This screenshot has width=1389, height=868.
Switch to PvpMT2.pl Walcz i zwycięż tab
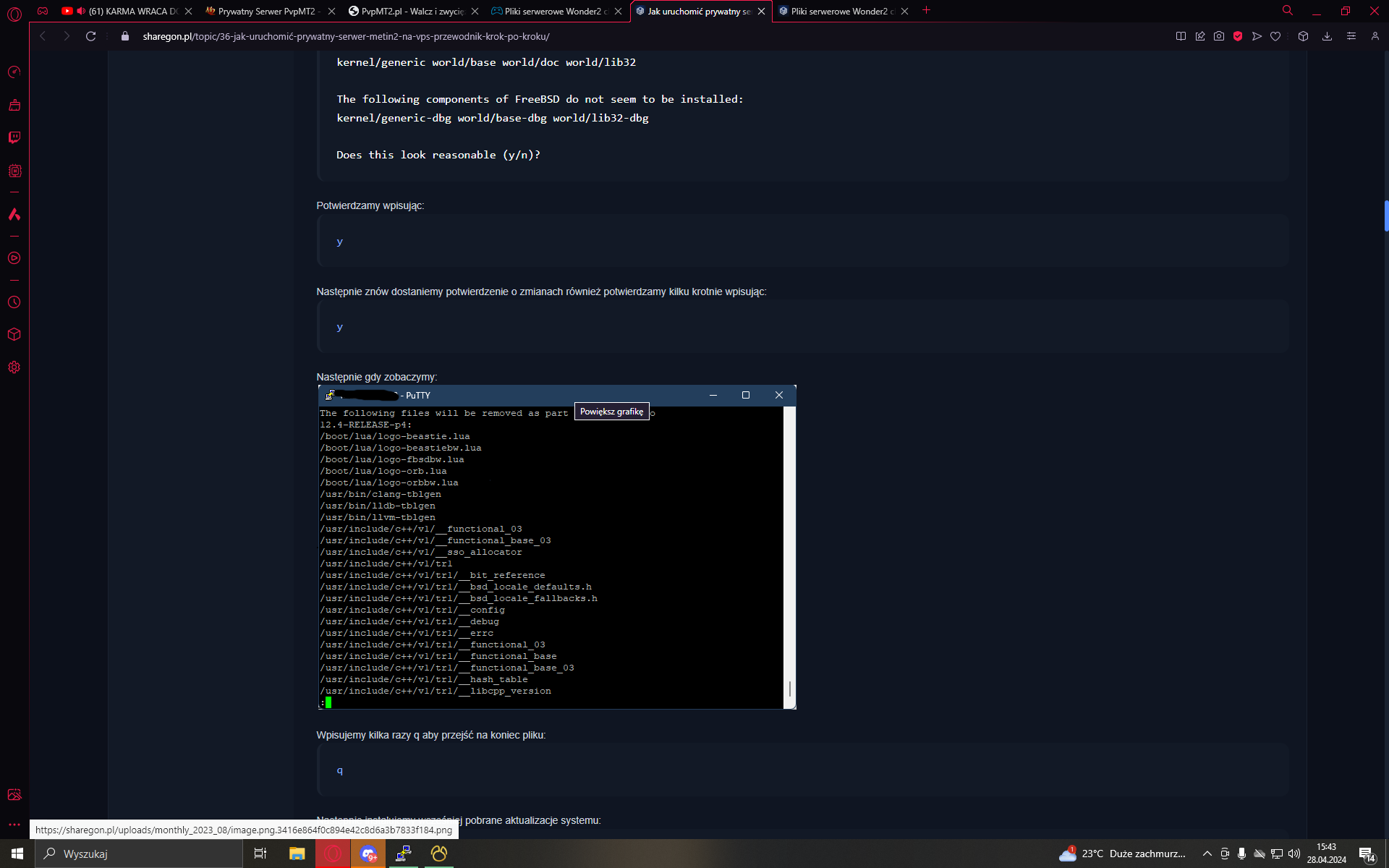412,11
